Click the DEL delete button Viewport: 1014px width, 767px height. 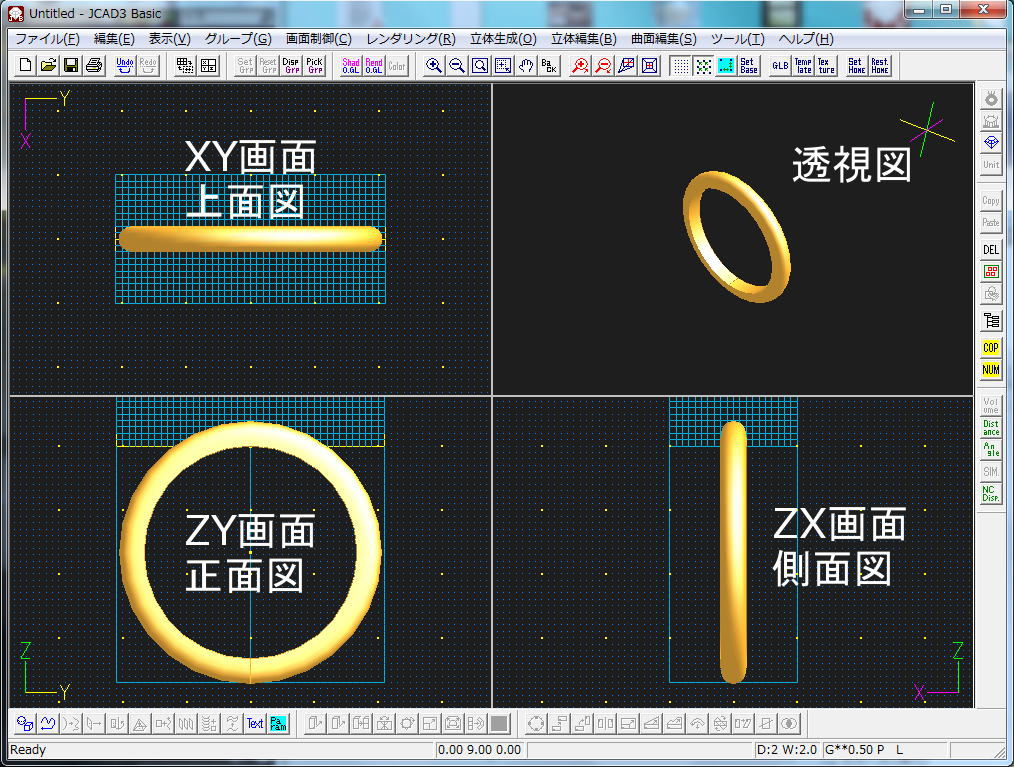pos(991,250)
